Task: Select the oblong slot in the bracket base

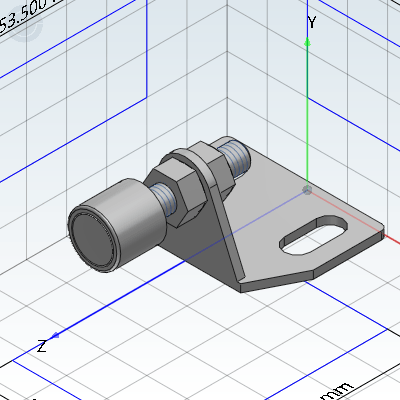Action: click(x=313, y=235)
